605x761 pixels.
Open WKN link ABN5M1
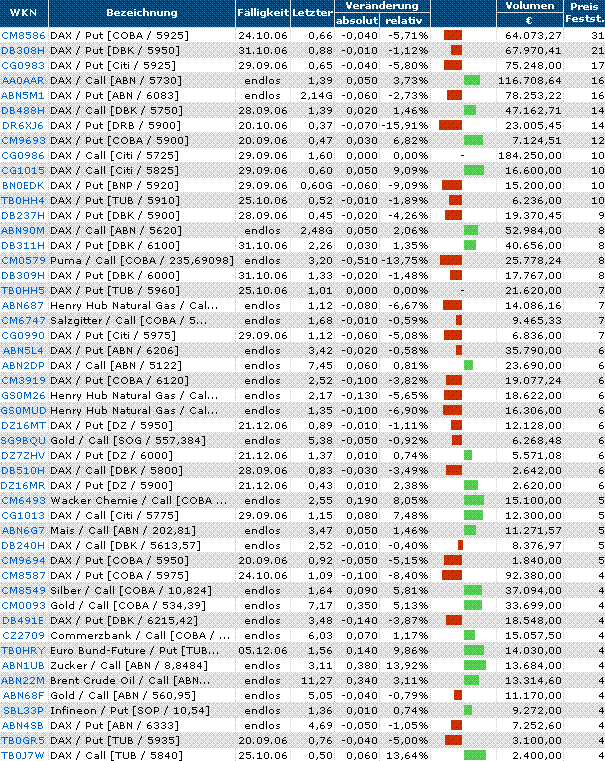click(23, 96)
